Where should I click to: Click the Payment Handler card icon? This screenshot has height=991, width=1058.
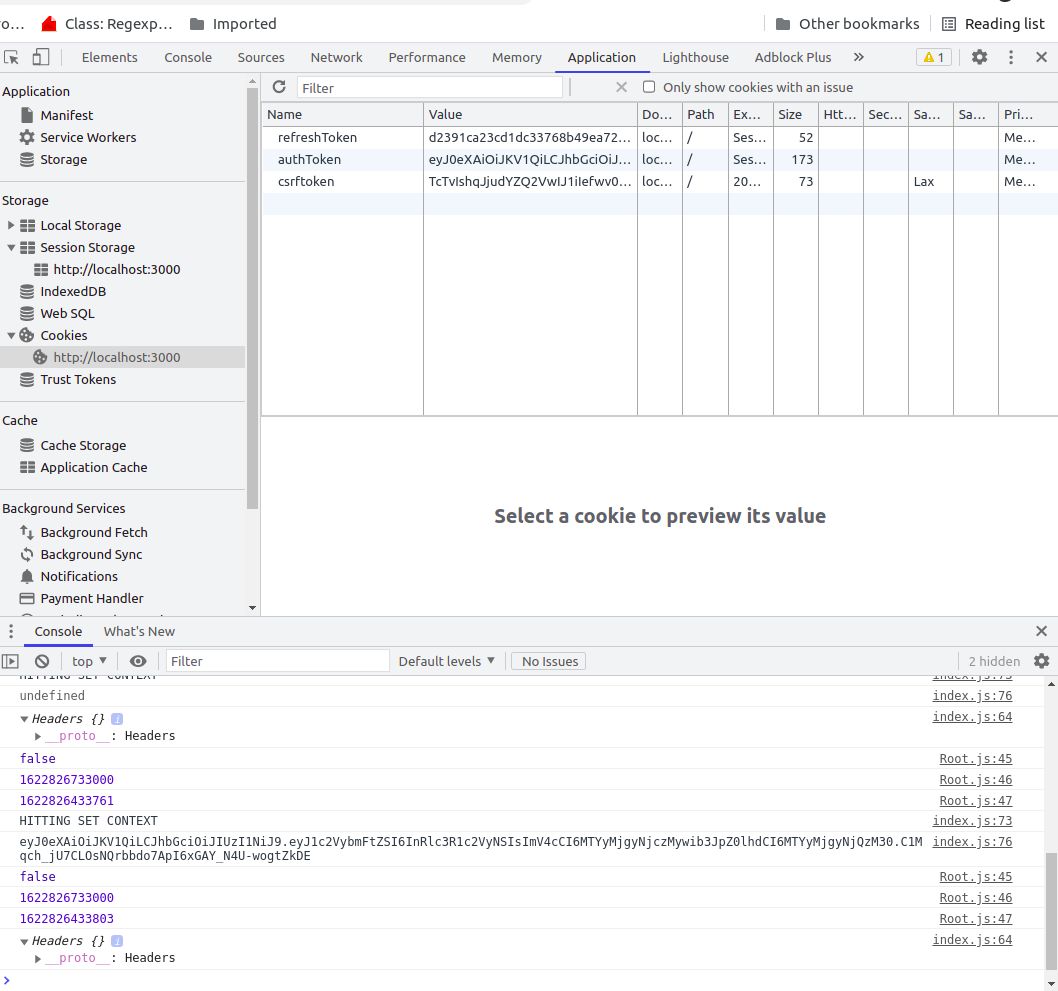click(27, 598)
